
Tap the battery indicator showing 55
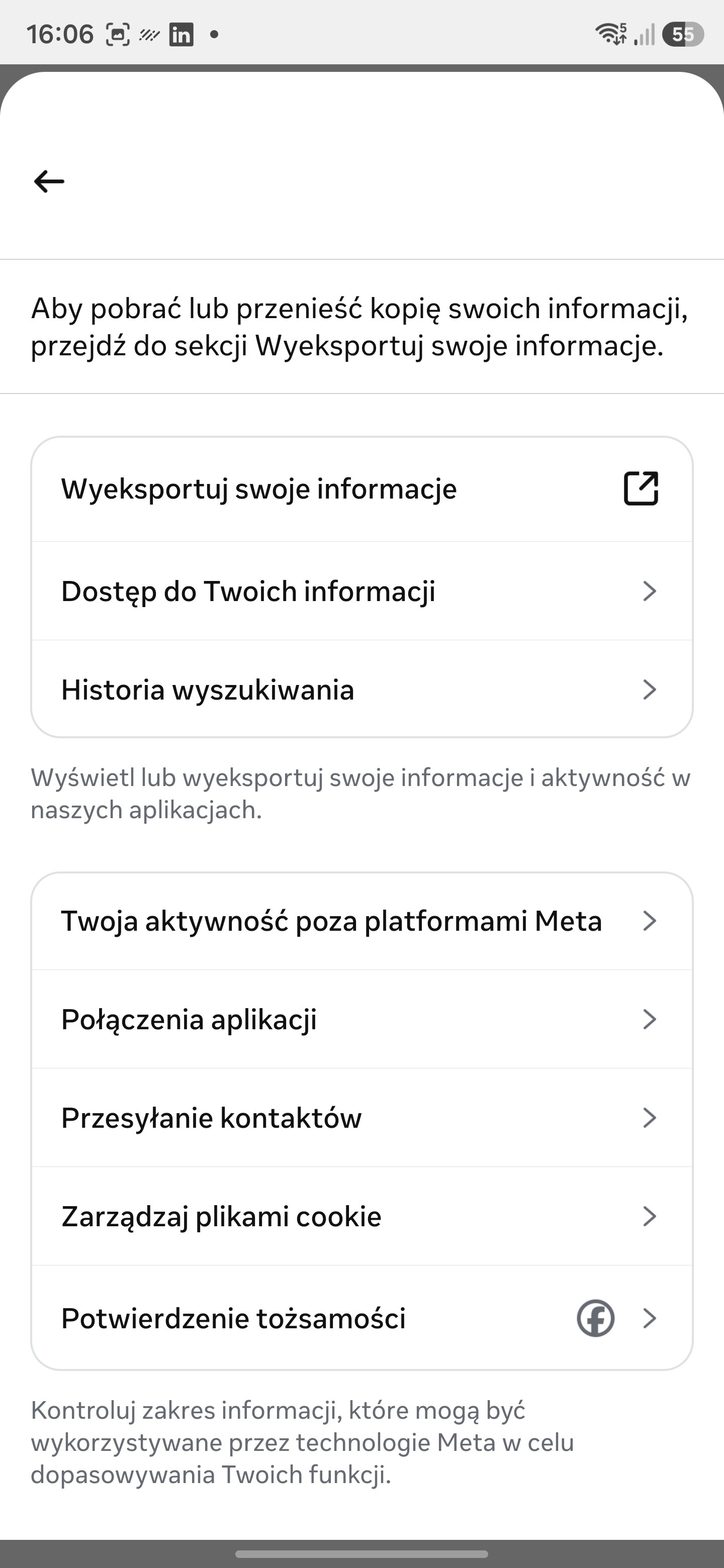[x=683, y=34]
